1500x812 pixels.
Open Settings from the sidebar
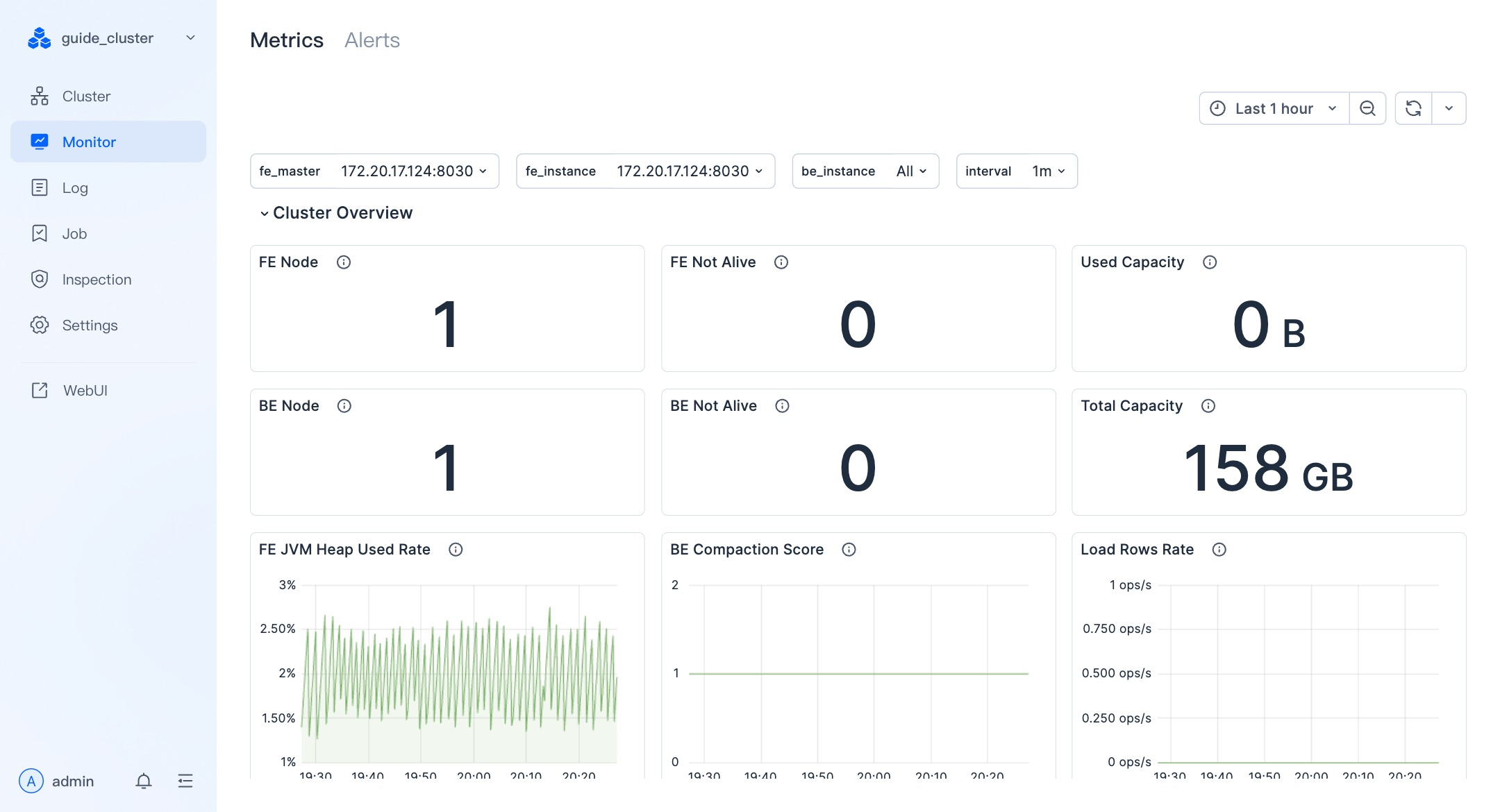[x=108, y=325]
